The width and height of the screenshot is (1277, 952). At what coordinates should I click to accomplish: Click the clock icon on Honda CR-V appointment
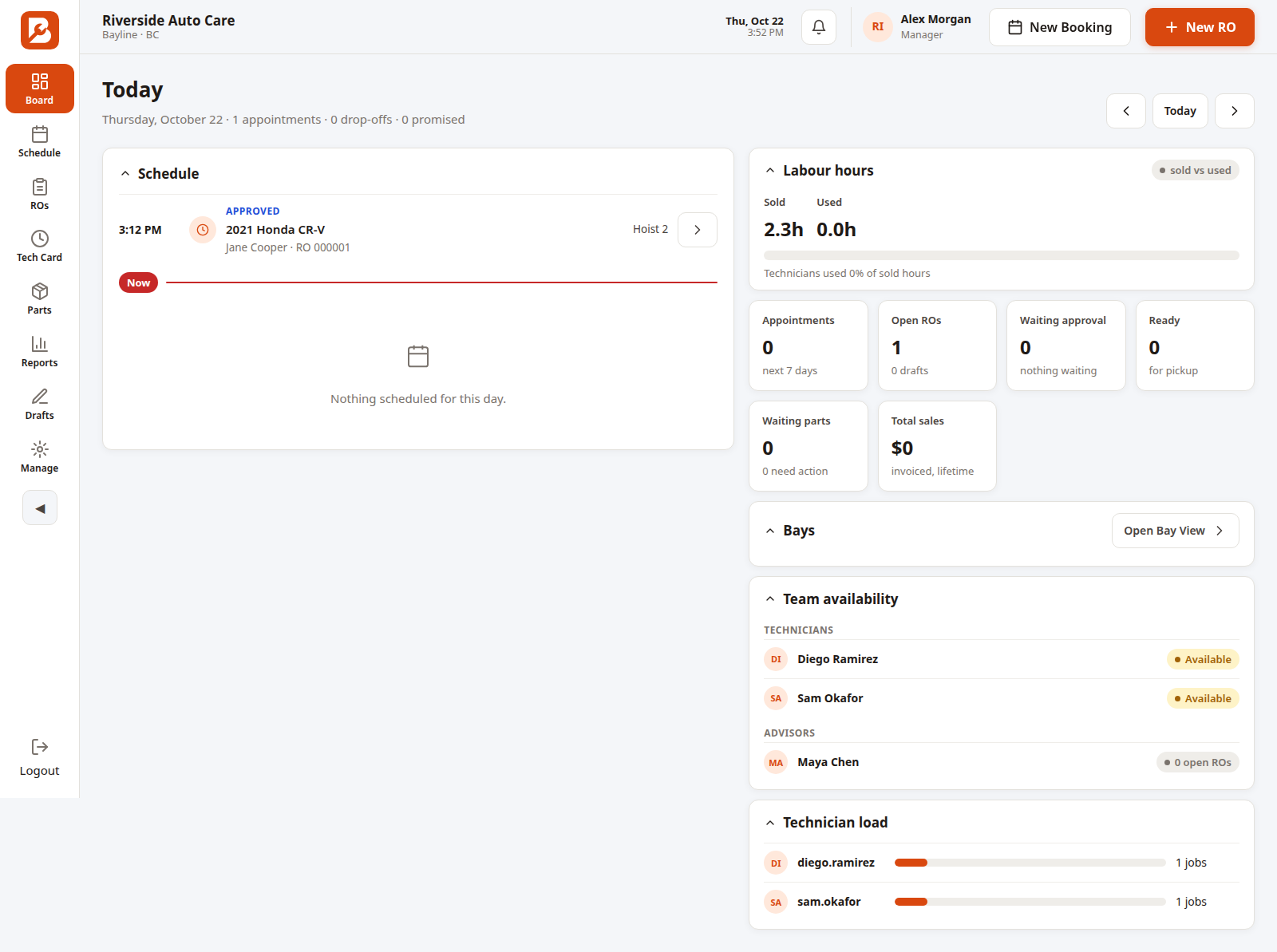(x=203, y=230)
